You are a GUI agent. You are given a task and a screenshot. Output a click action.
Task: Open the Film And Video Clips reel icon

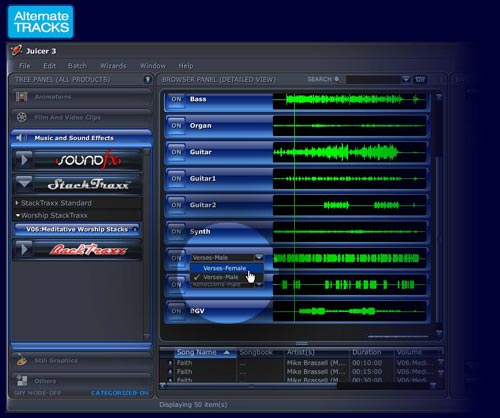(22, 117)
